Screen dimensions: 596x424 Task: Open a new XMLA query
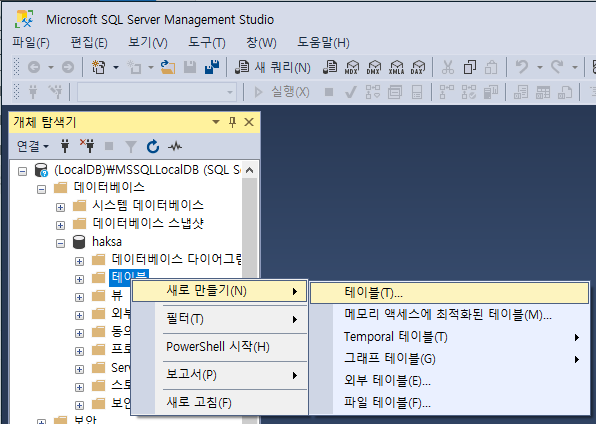(x=396, y=67)
